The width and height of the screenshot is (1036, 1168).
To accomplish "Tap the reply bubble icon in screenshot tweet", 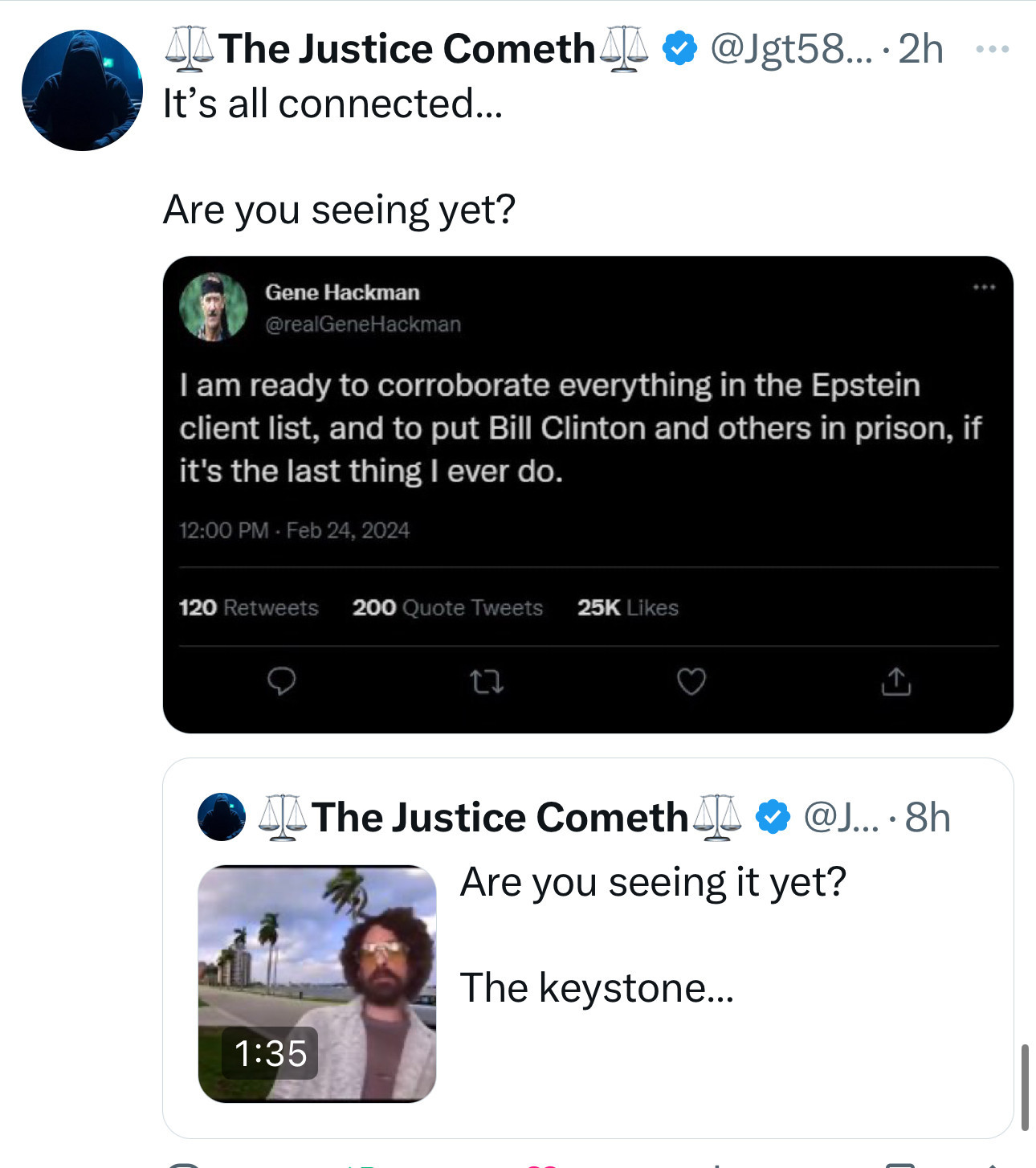I will point(281,681).
